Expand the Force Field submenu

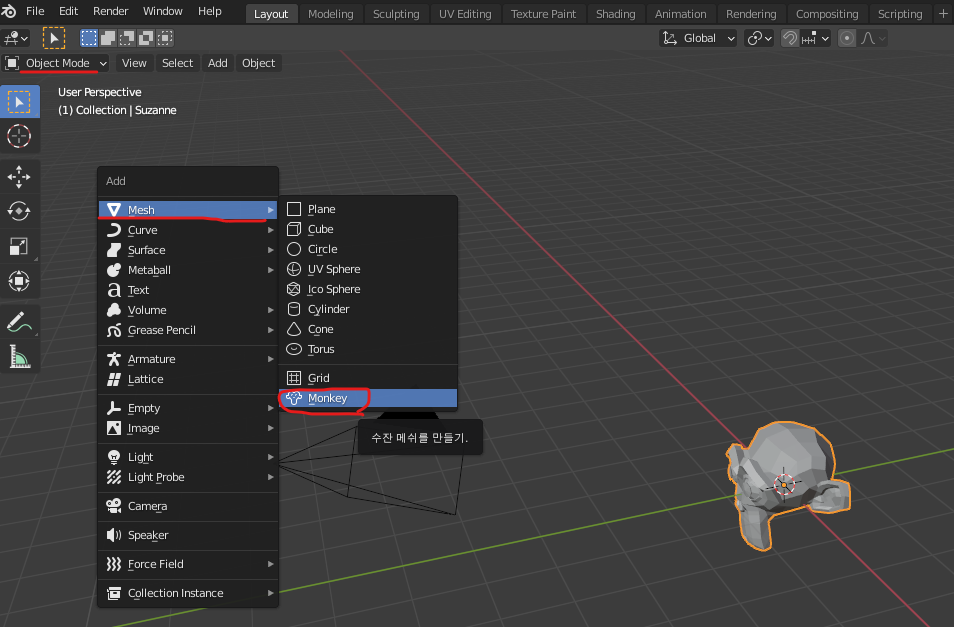pyautogui.click(x=188, y=564)
